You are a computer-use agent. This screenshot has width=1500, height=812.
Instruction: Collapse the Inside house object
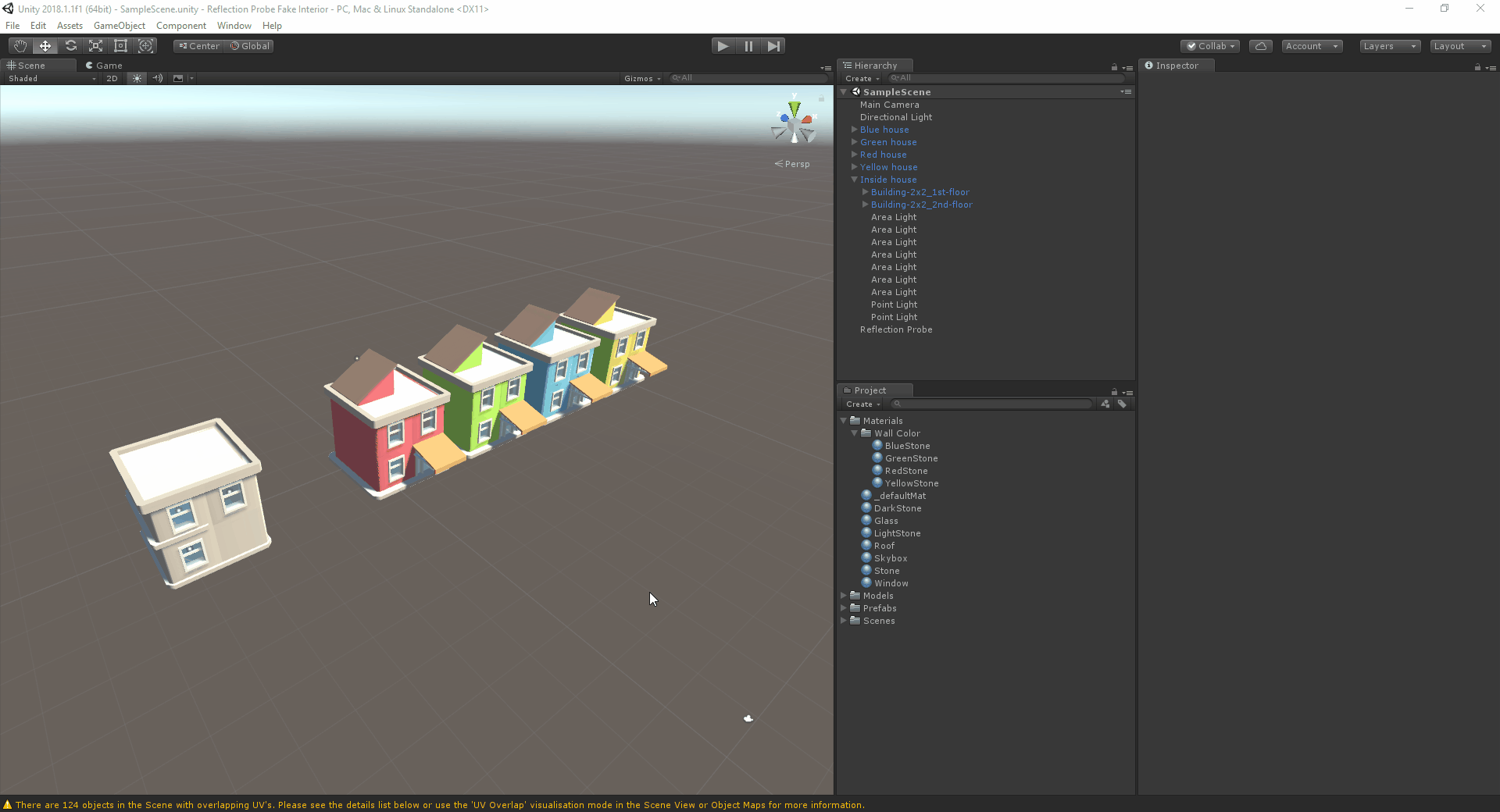pyautogui.click(x=854, y=180)
